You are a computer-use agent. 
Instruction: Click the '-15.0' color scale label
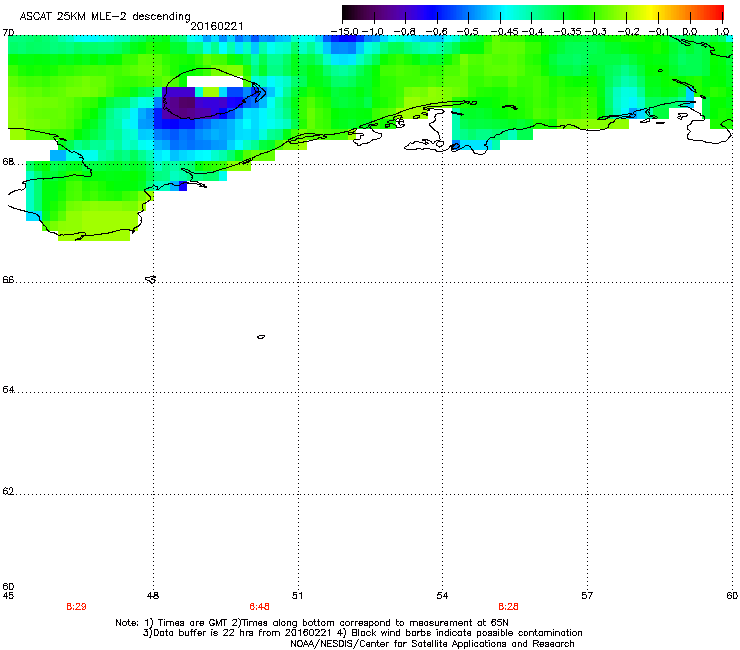click(345, 32)
